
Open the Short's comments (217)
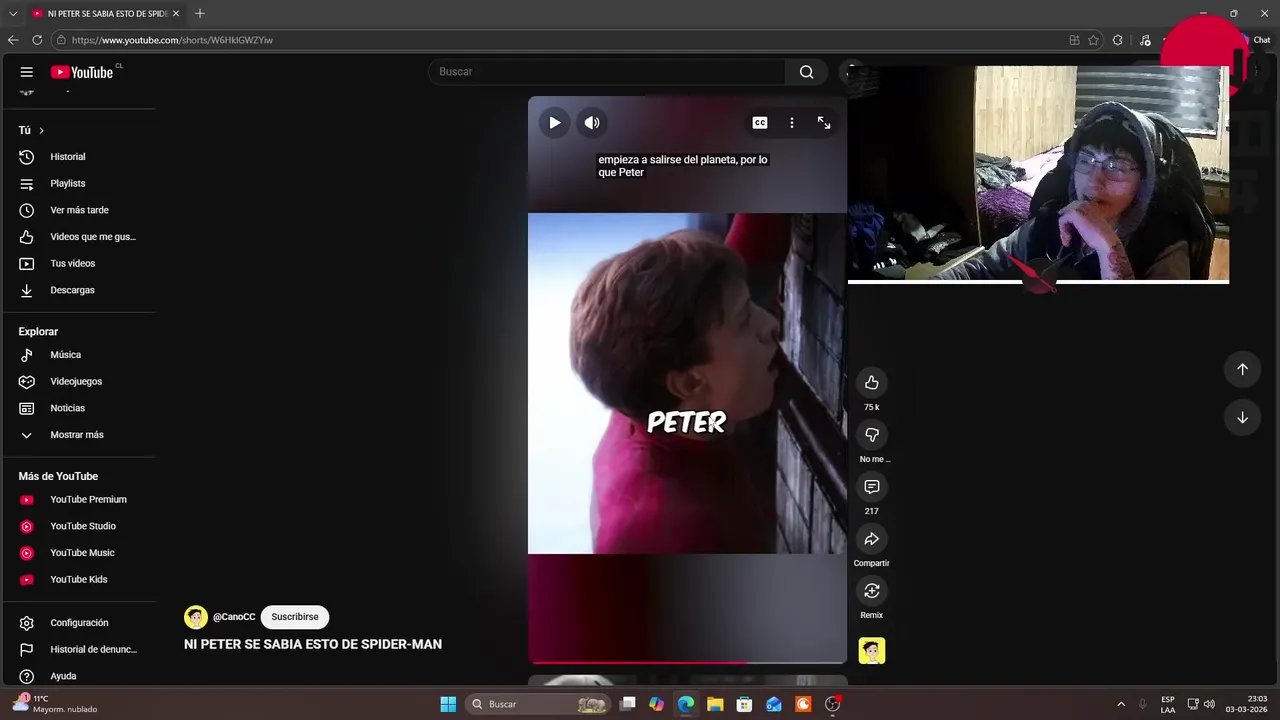click(872, 487)
